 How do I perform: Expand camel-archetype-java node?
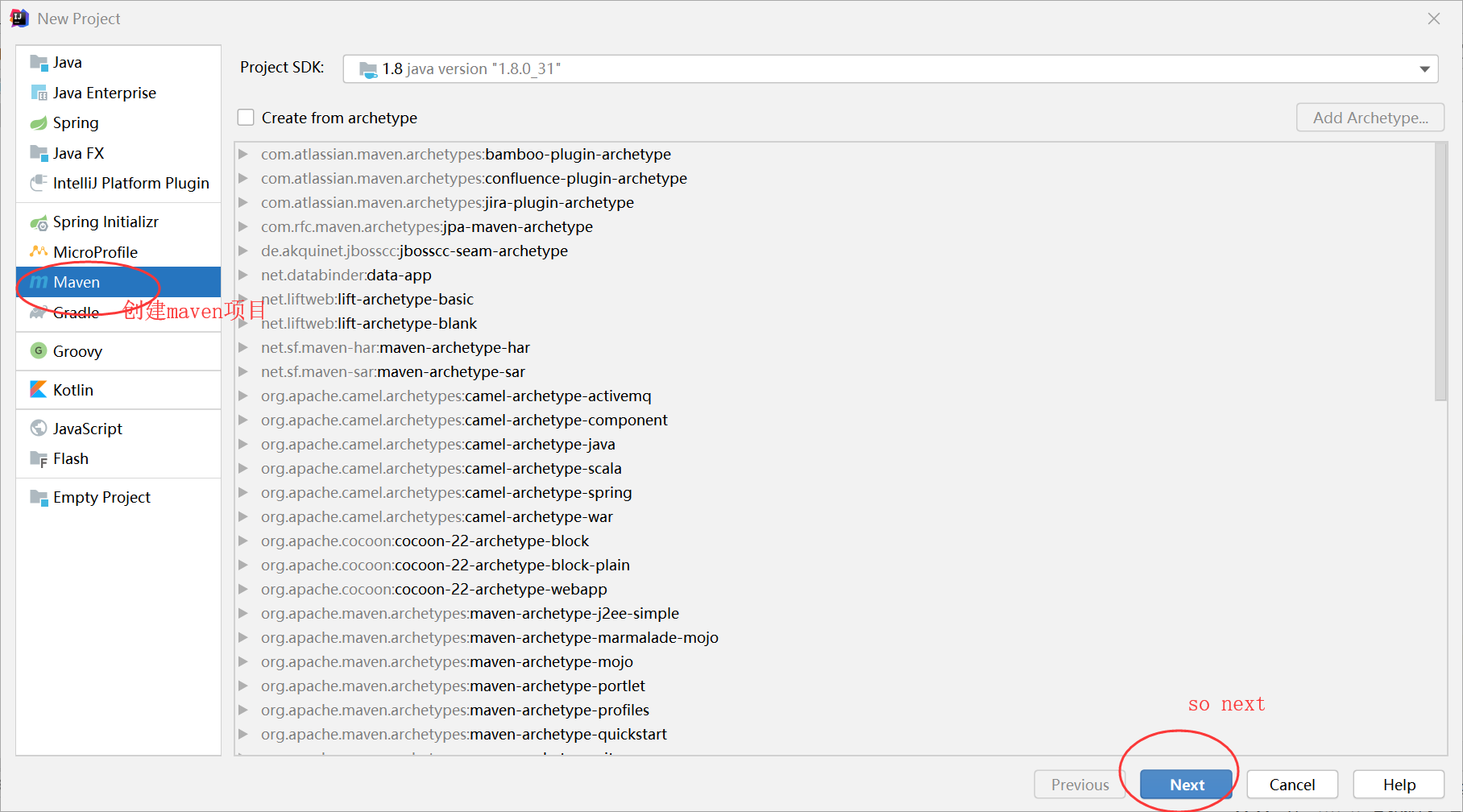243,444
